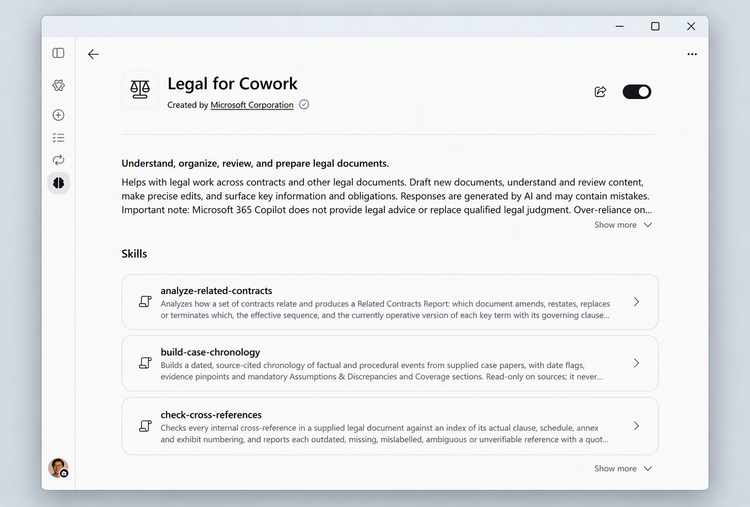Open the three-dot more options menu

coord(692,54)
